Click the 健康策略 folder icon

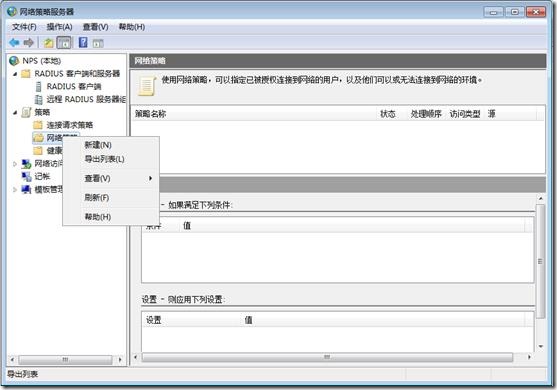click(x=38, y=151)
